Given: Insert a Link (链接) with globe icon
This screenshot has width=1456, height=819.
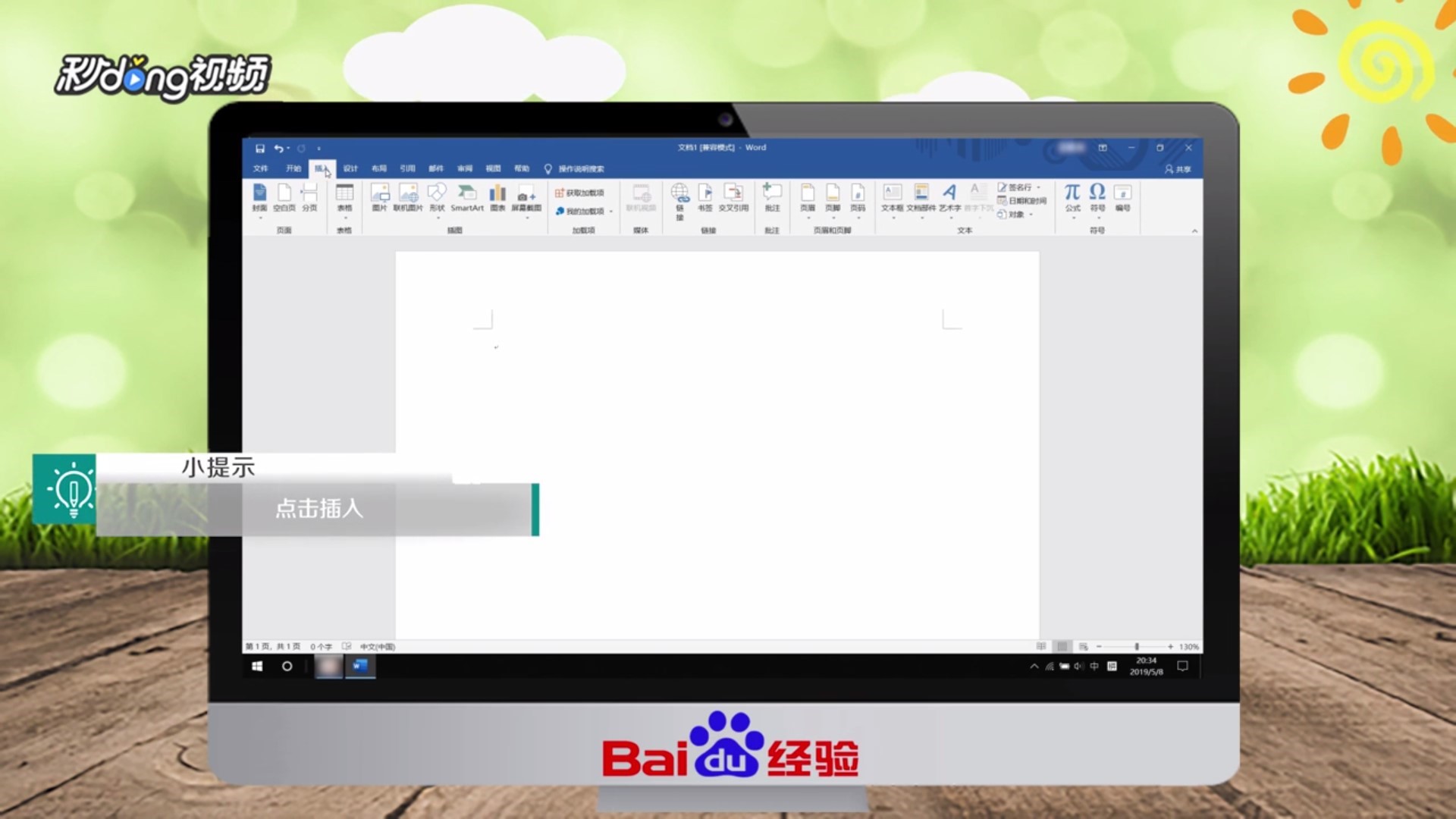Looking at the screenshot, I should click(679, 200).
